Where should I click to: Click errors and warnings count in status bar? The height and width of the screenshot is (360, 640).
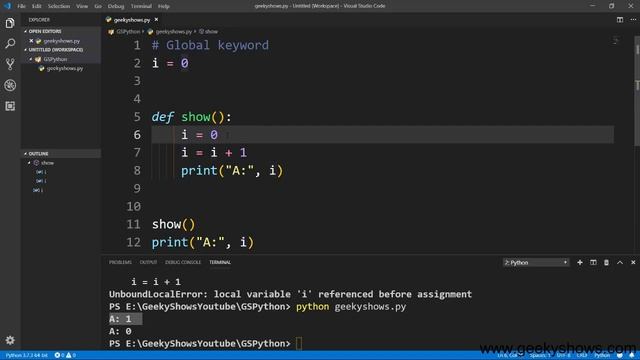tap(65, 356)
